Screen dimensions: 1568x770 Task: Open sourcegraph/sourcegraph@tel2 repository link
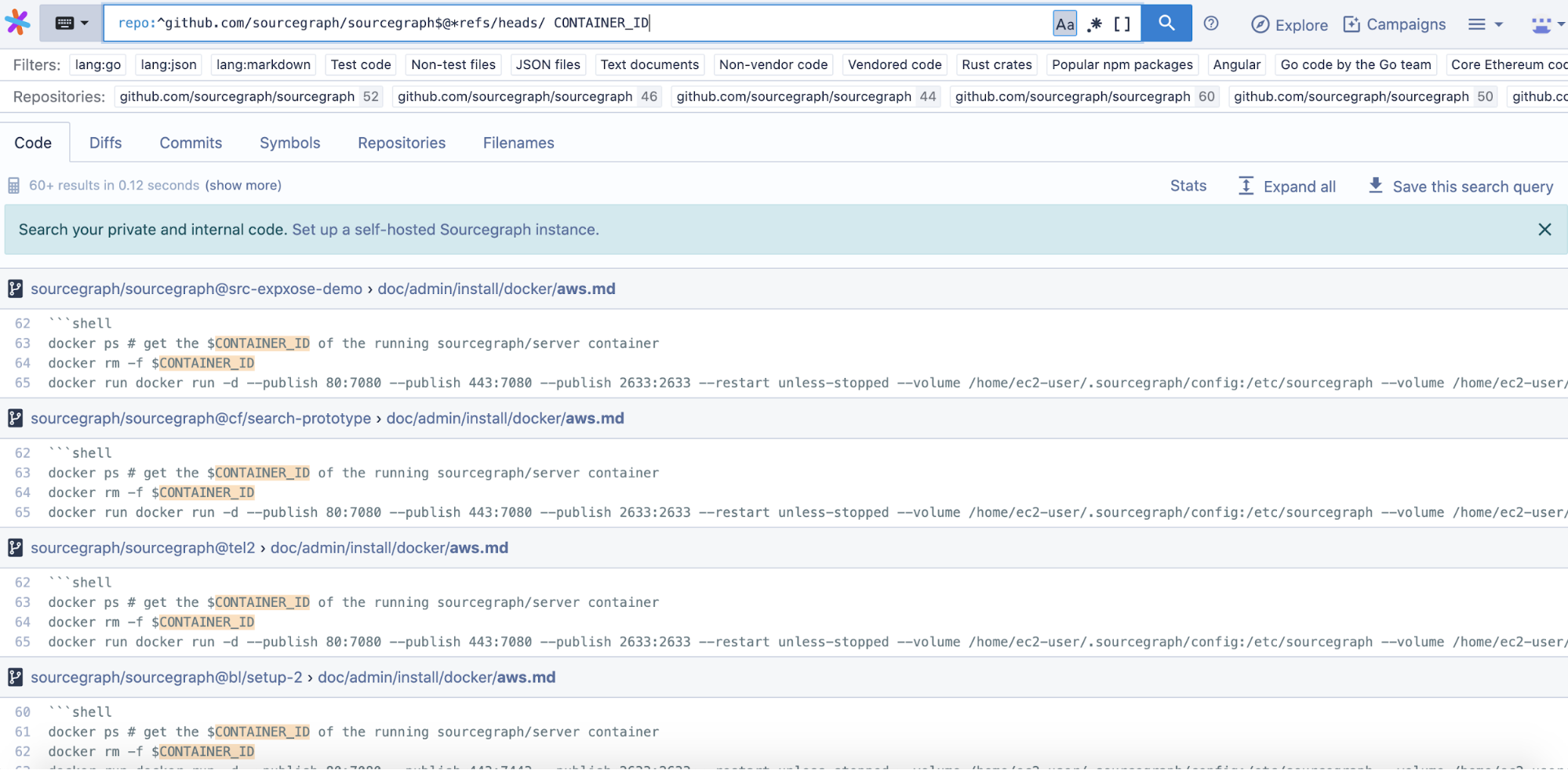tap(143, 548)
